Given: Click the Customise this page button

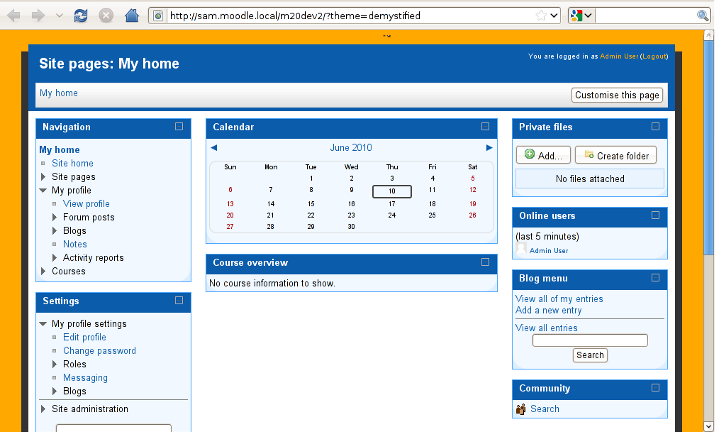Looking at the screenshot, I should [617, 95].
